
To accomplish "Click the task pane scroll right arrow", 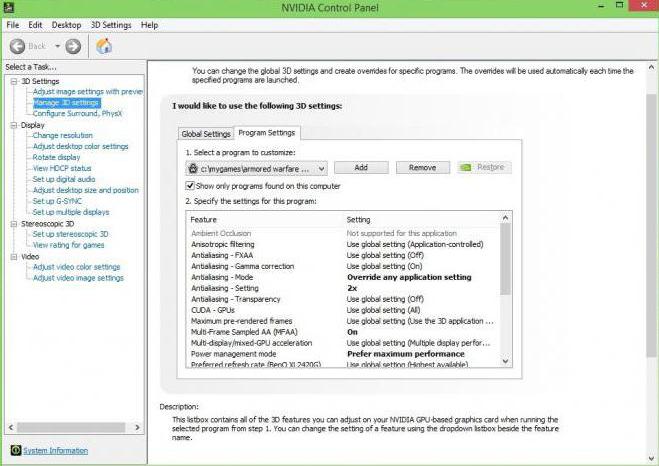I will 137,427.
